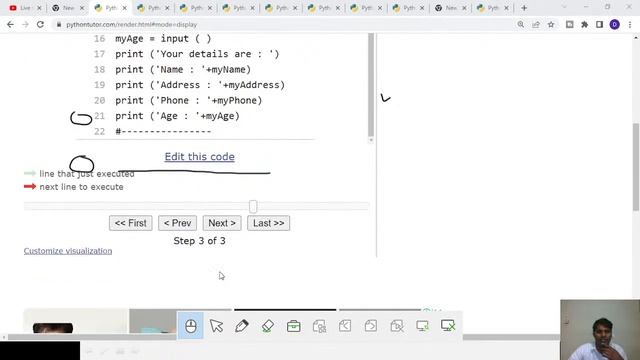Reload the pythontutor page
Screen dimensions: 640x360
(40, 24)
